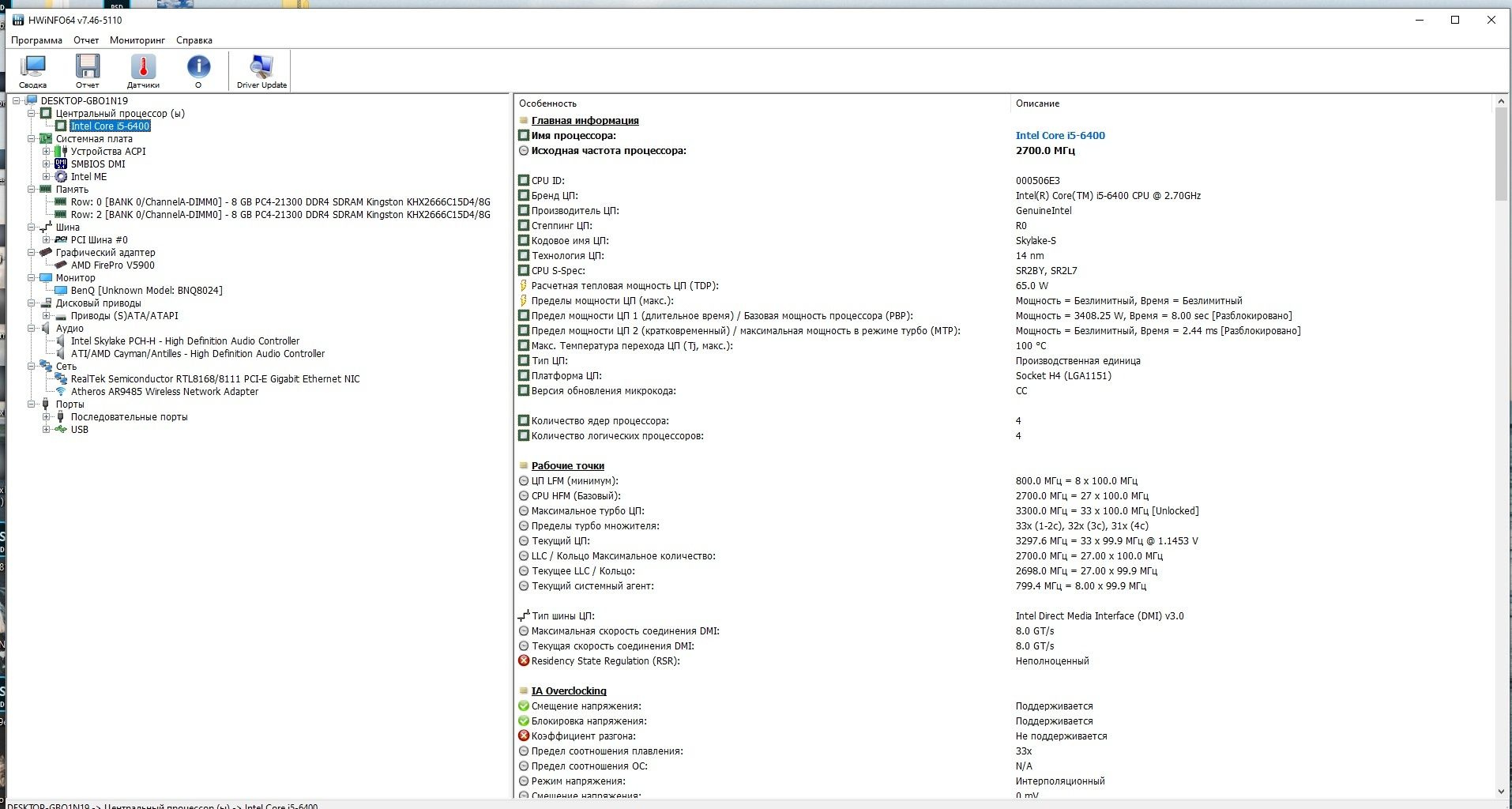Screen dimensions: 1512x809
Task: Open the Отчет menu
Action: tap(86, 40)
